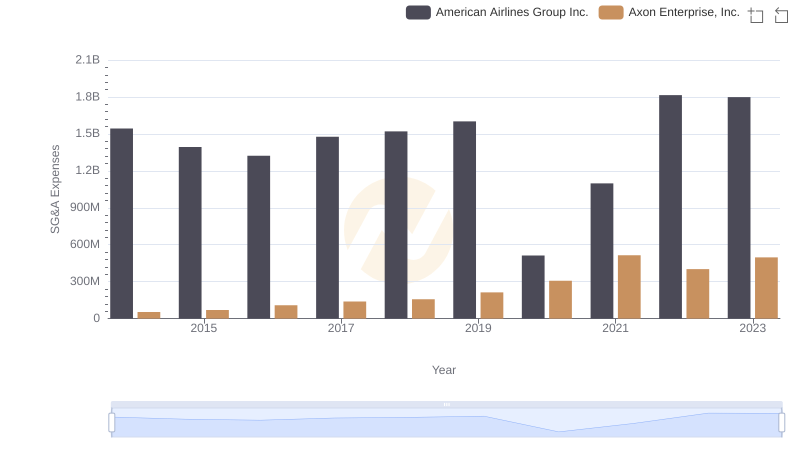Click the 900M y-axis label
This screenshot has width=800, height=461.
85,207
